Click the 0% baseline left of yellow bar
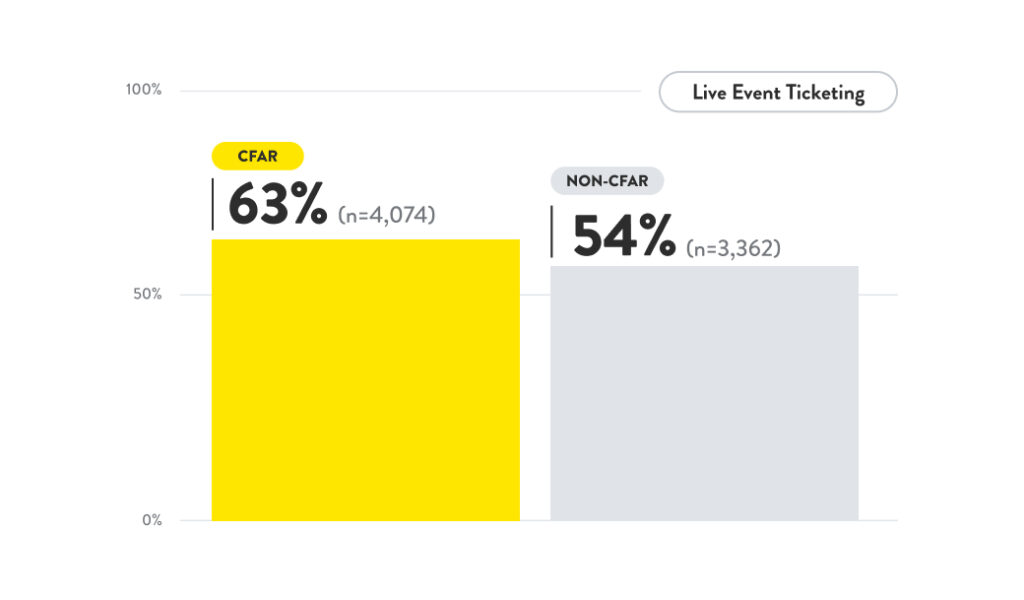 [196, 520]
